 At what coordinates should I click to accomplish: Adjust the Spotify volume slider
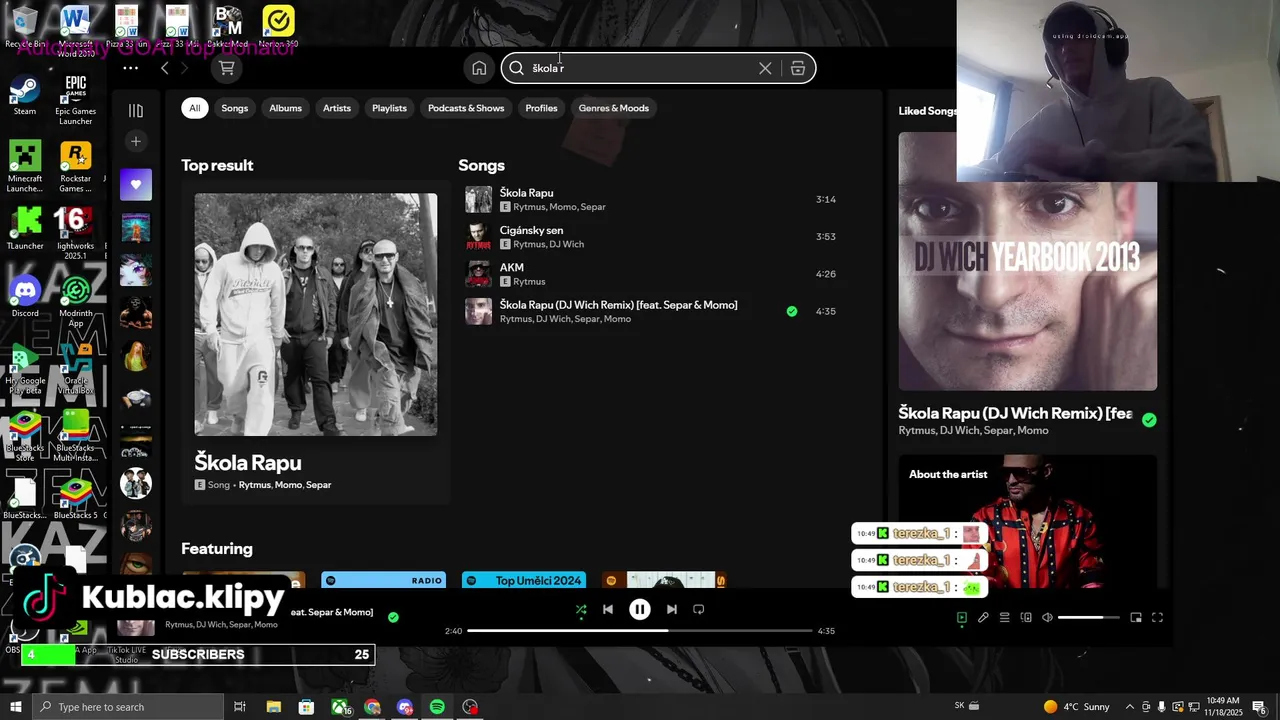click(1088, 618)
